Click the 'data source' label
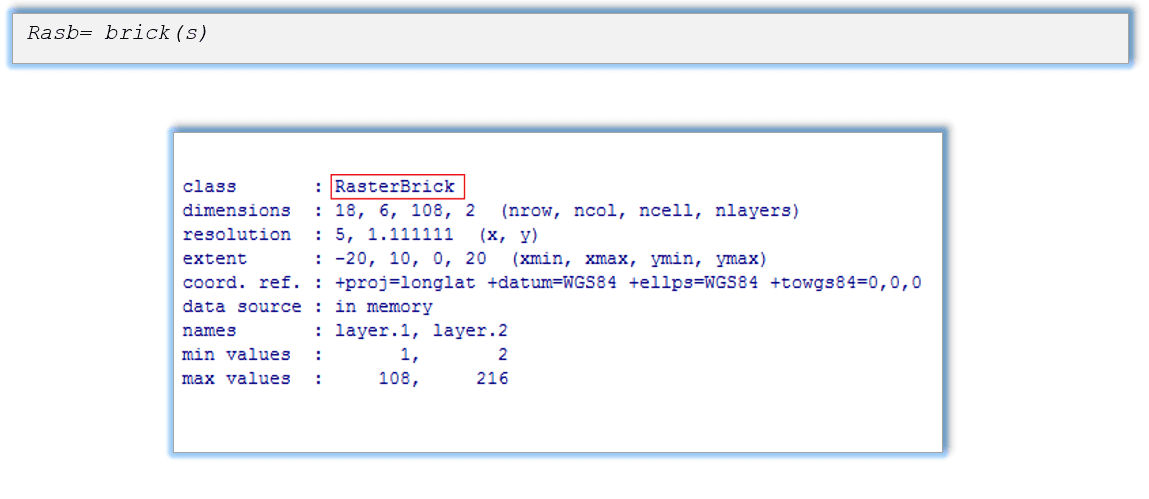The width and height of the screenshot is (1149, 499). 241,306
